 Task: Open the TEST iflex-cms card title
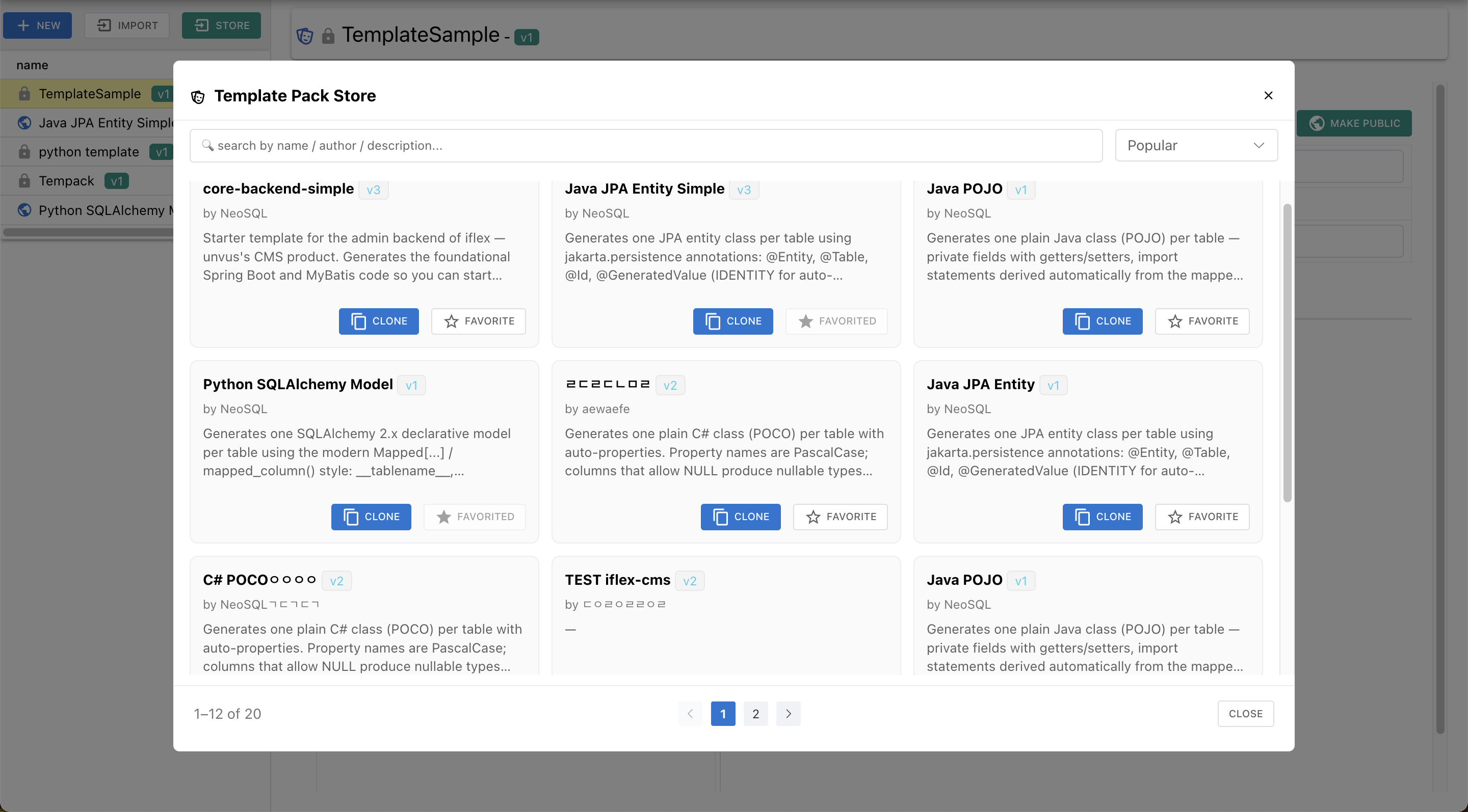click(617, 580)
